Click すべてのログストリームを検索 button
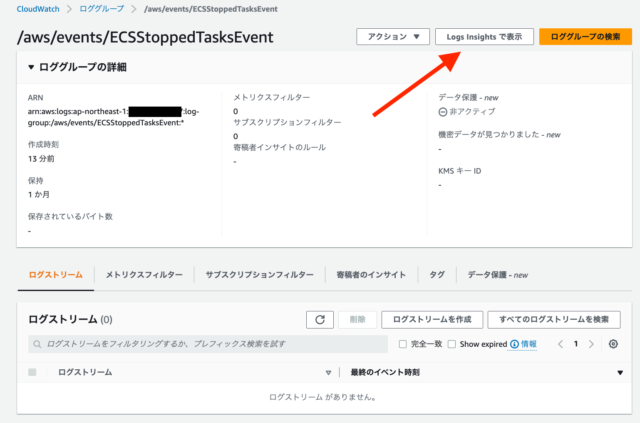Image resolution: width=640 pixels, height=423 pixels. click(554, 320)
